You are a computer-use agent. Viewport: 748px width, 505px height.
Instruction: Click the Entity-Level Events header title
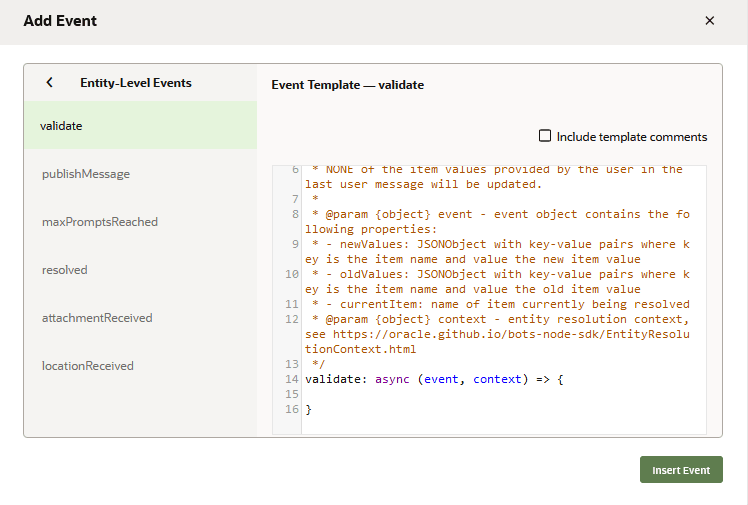pyautogui.click(x=136, y=83)
